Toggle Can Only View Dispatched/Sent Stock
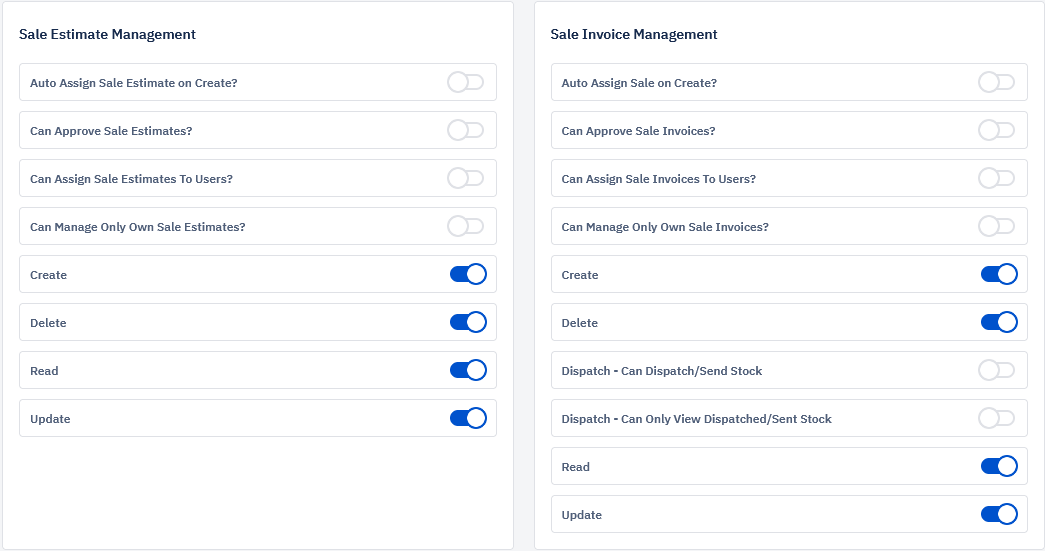 (996, 418)
